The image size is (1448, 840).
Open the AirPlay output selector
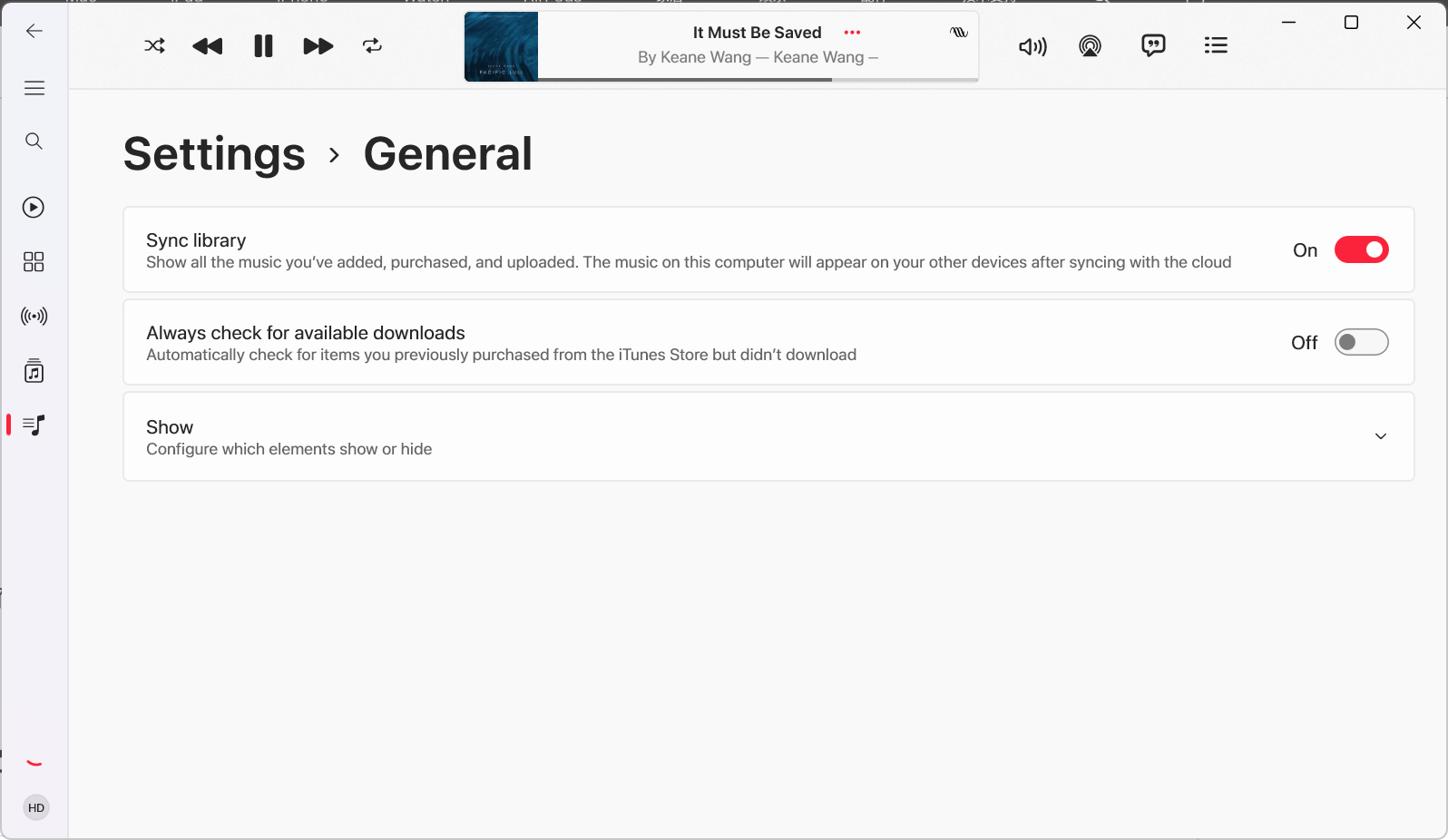1091,45
